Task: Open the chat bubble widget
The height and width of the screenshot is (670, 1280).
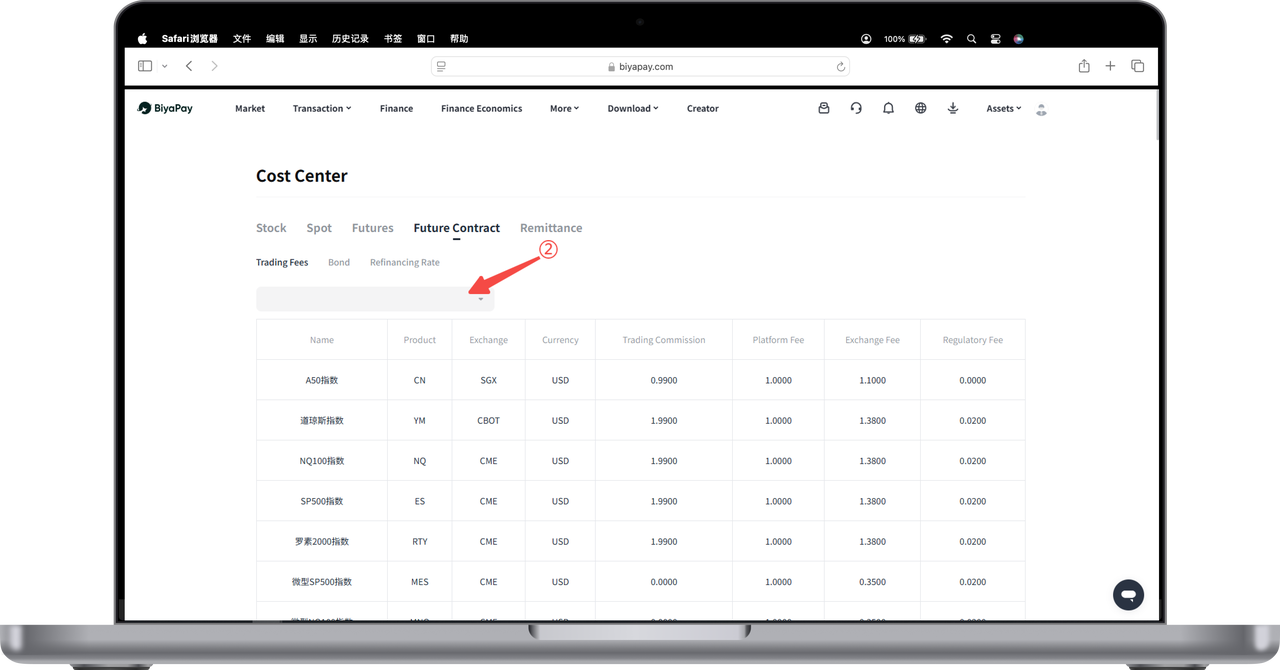Action: click(x=1128, y=595)
